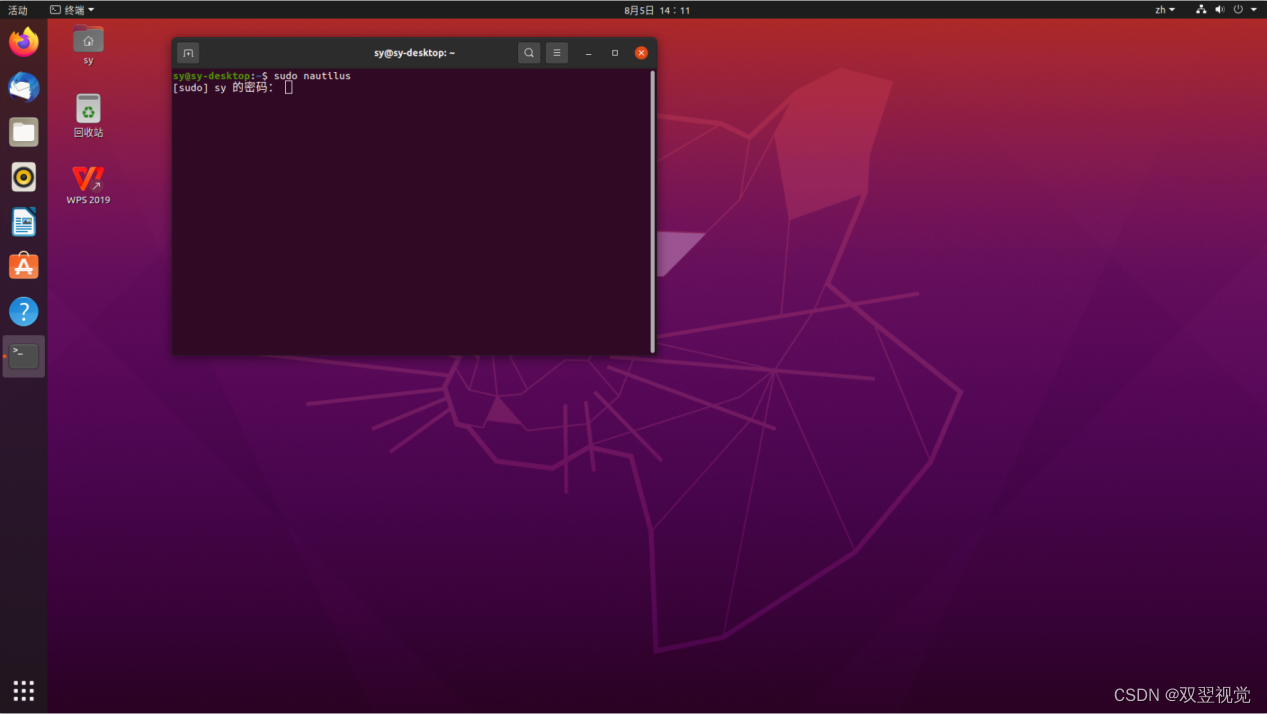This screenshot has height=714, width=1267.
Task: Open Rhythmbox music player from the dock
Action: tap(23, 176)
